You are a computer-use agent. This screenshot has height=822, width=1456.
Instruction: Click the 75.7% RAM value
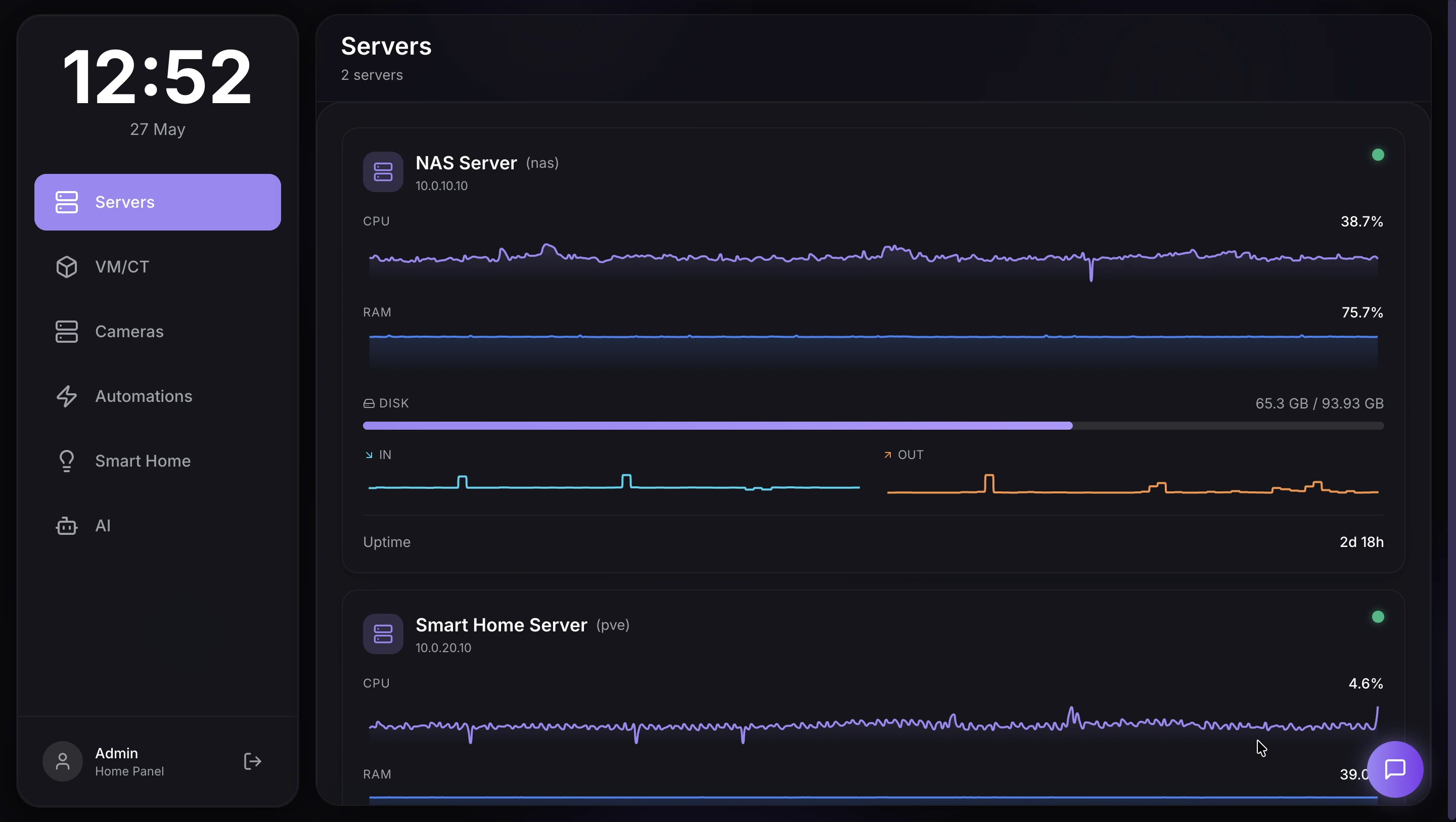click(x=1362, y=312)
